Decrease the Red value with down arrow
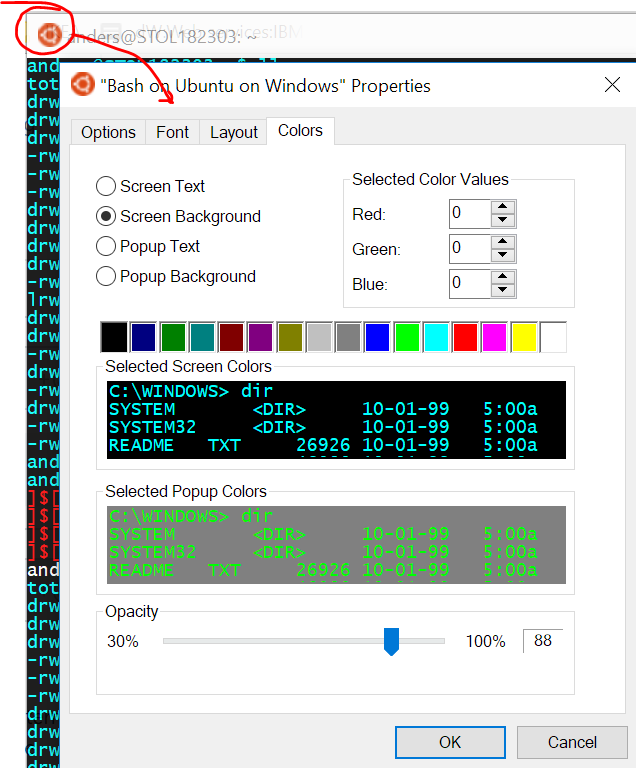Image resolution: width=636 pixels, height=768 pixels. click(x=502, y=220)
